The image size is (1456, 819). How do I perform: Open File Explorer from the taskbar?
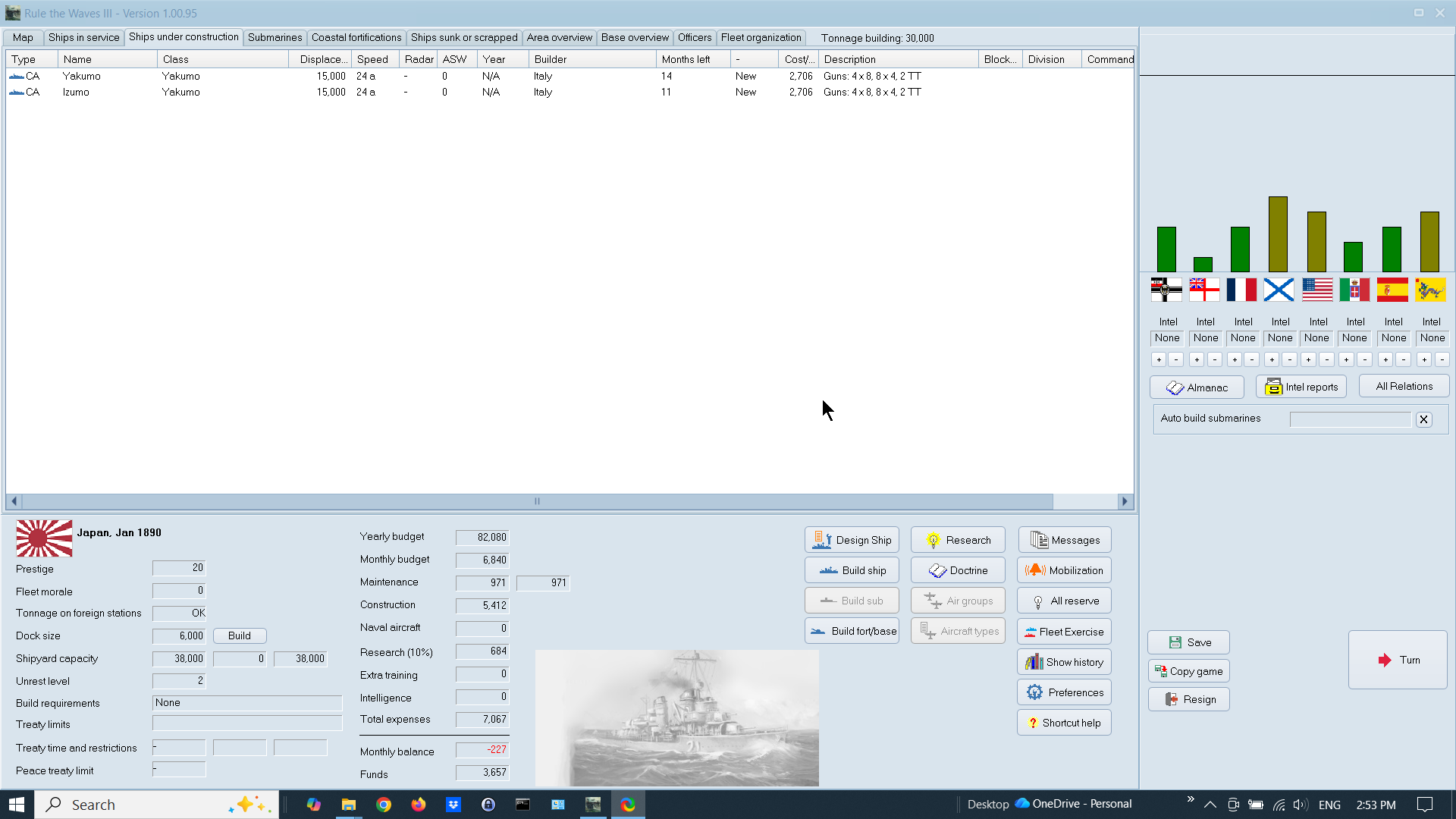point(349,805)
